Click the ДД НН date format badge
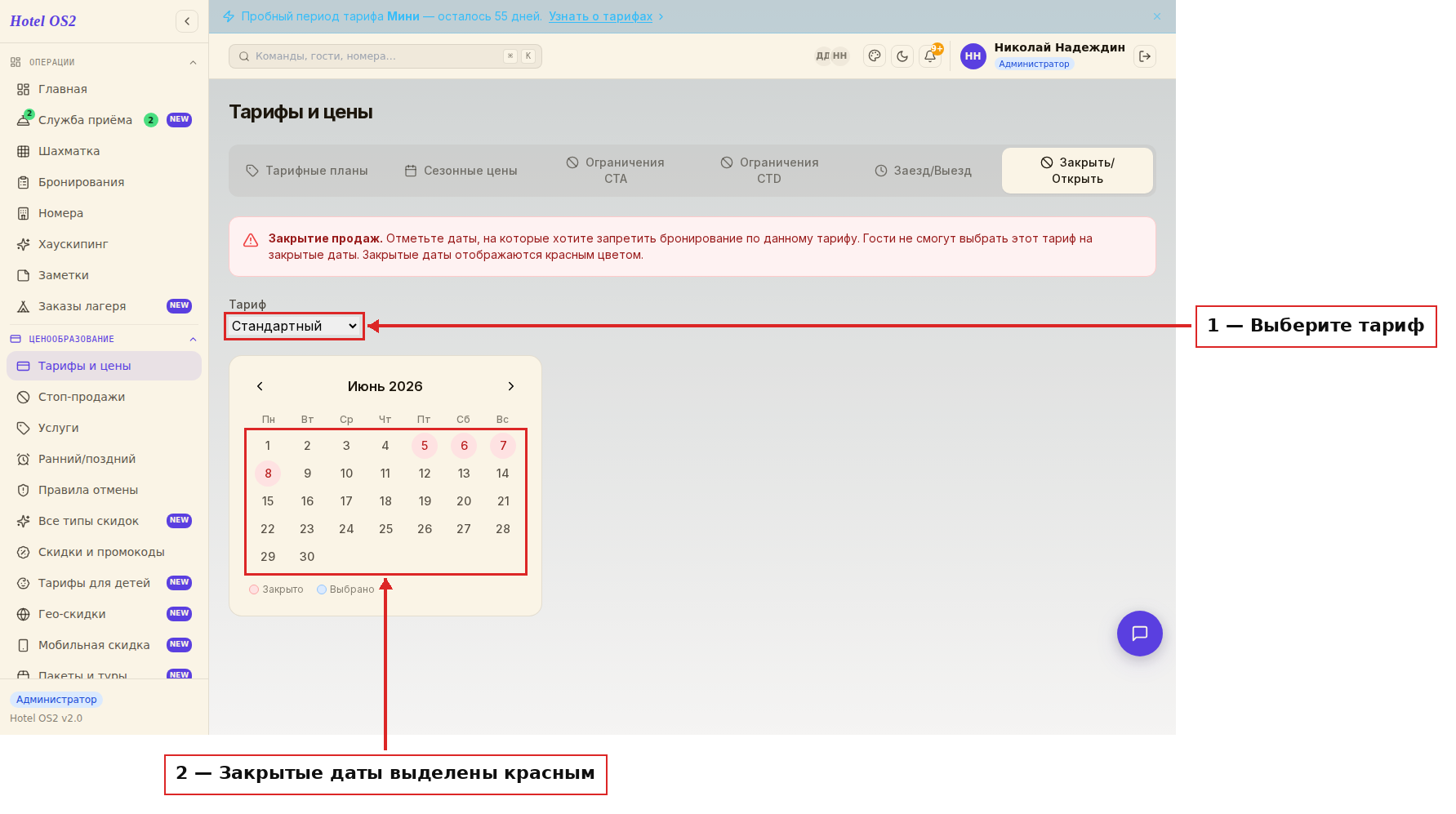Viewport: 1456px width, 814px height. 831,56
